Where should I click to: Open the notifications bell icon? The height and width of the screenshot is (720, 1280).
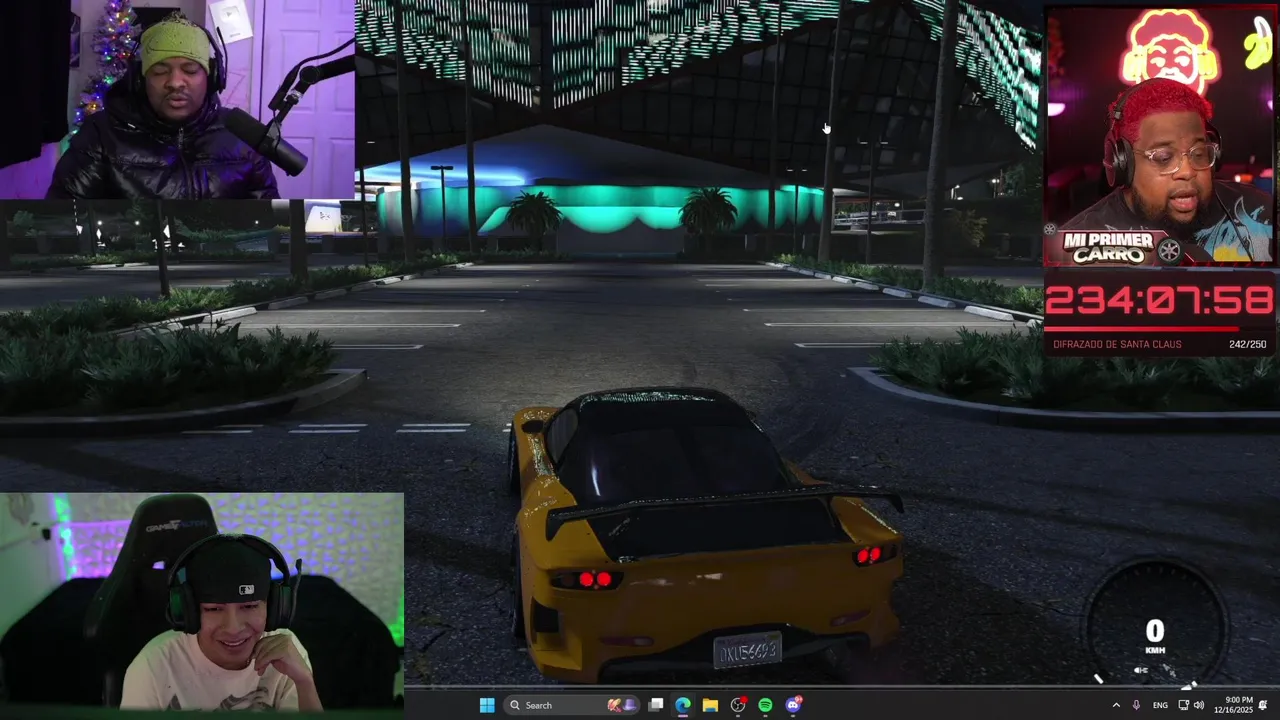pos(1264,705)
